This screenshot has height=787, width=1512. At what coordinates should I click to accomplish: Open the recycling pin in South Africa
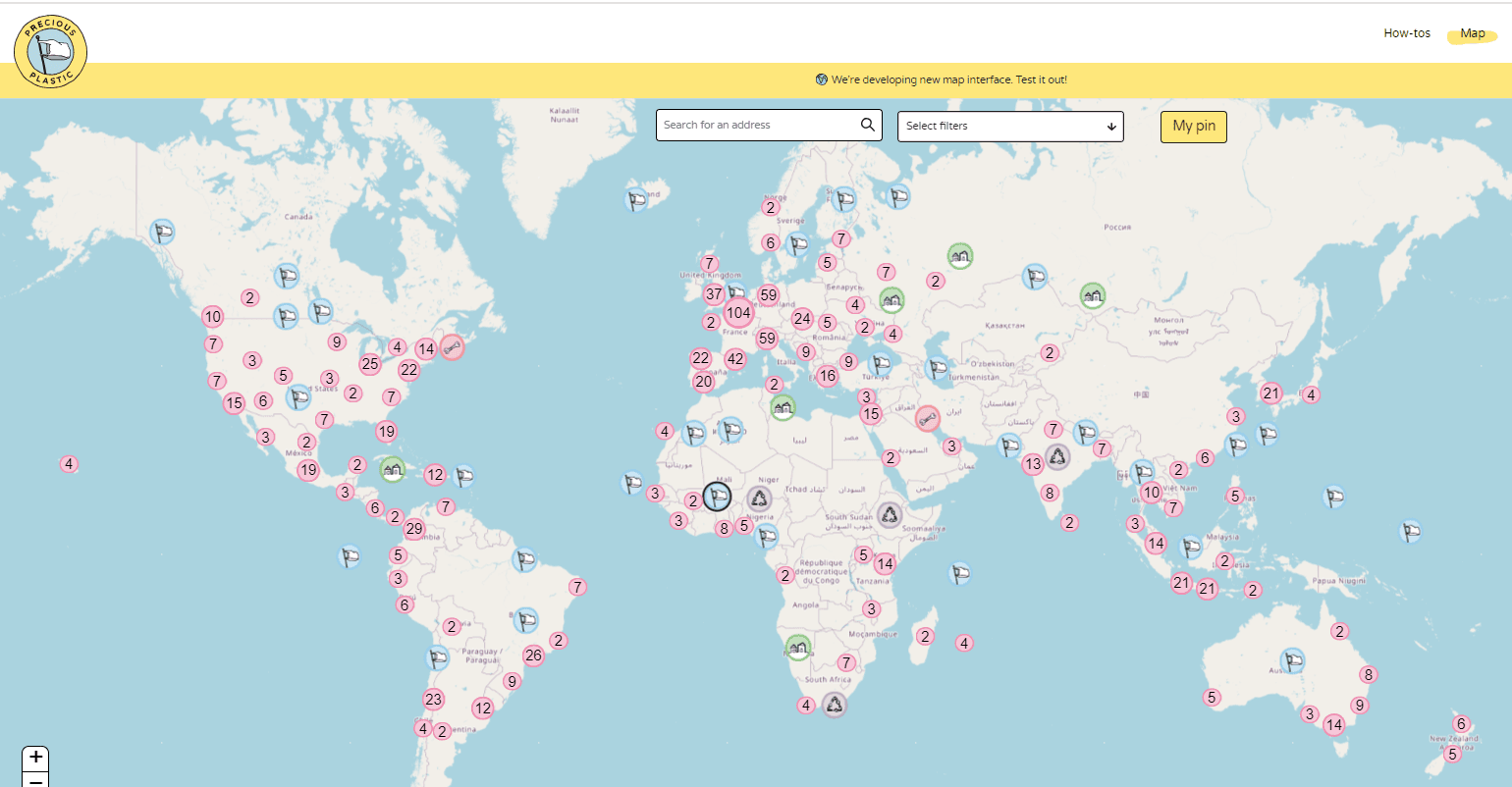[x=834, y=704]
